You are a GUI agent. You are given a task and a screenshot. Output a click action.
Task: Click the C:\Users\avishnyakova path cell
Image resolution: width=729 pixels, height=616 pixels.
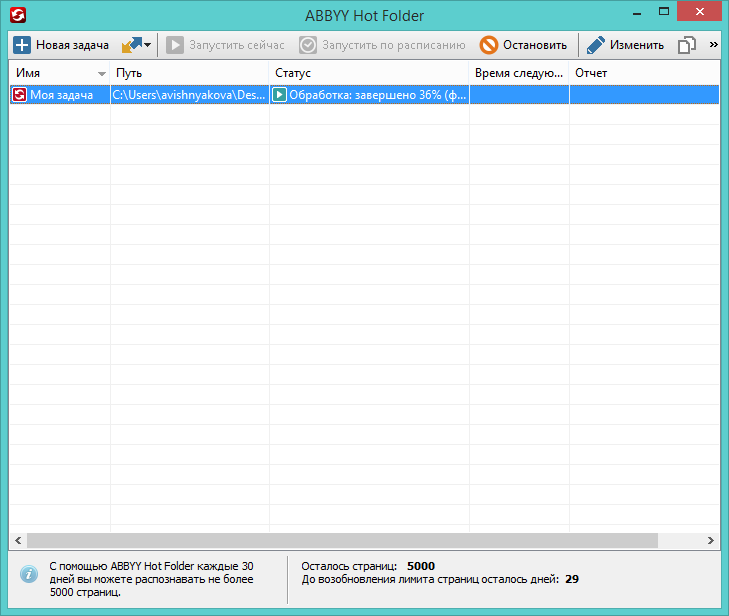[x=190, y=95]
